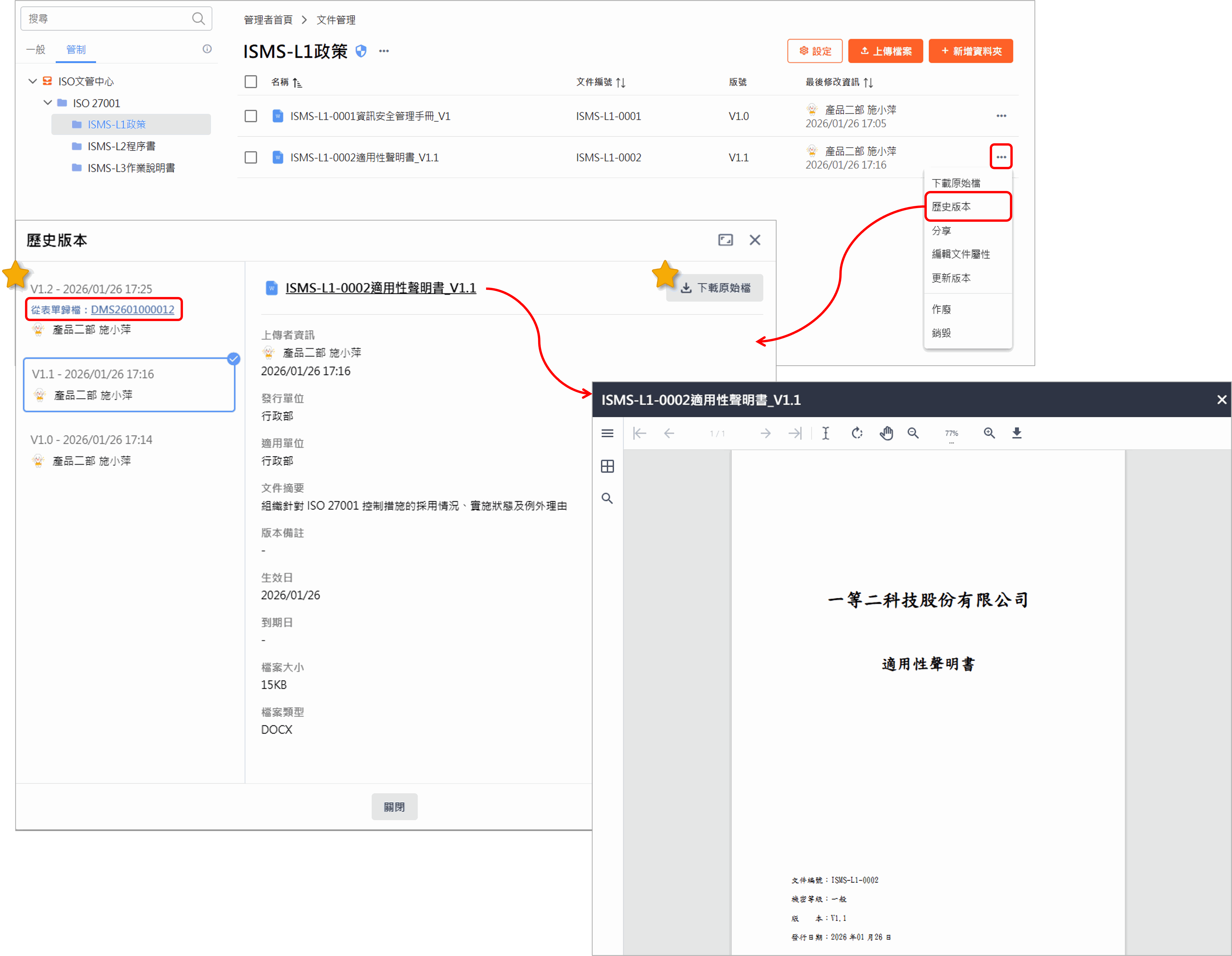Collapse the ISO文管中心 tree node

pyautogui.click(x=33, y=81)
